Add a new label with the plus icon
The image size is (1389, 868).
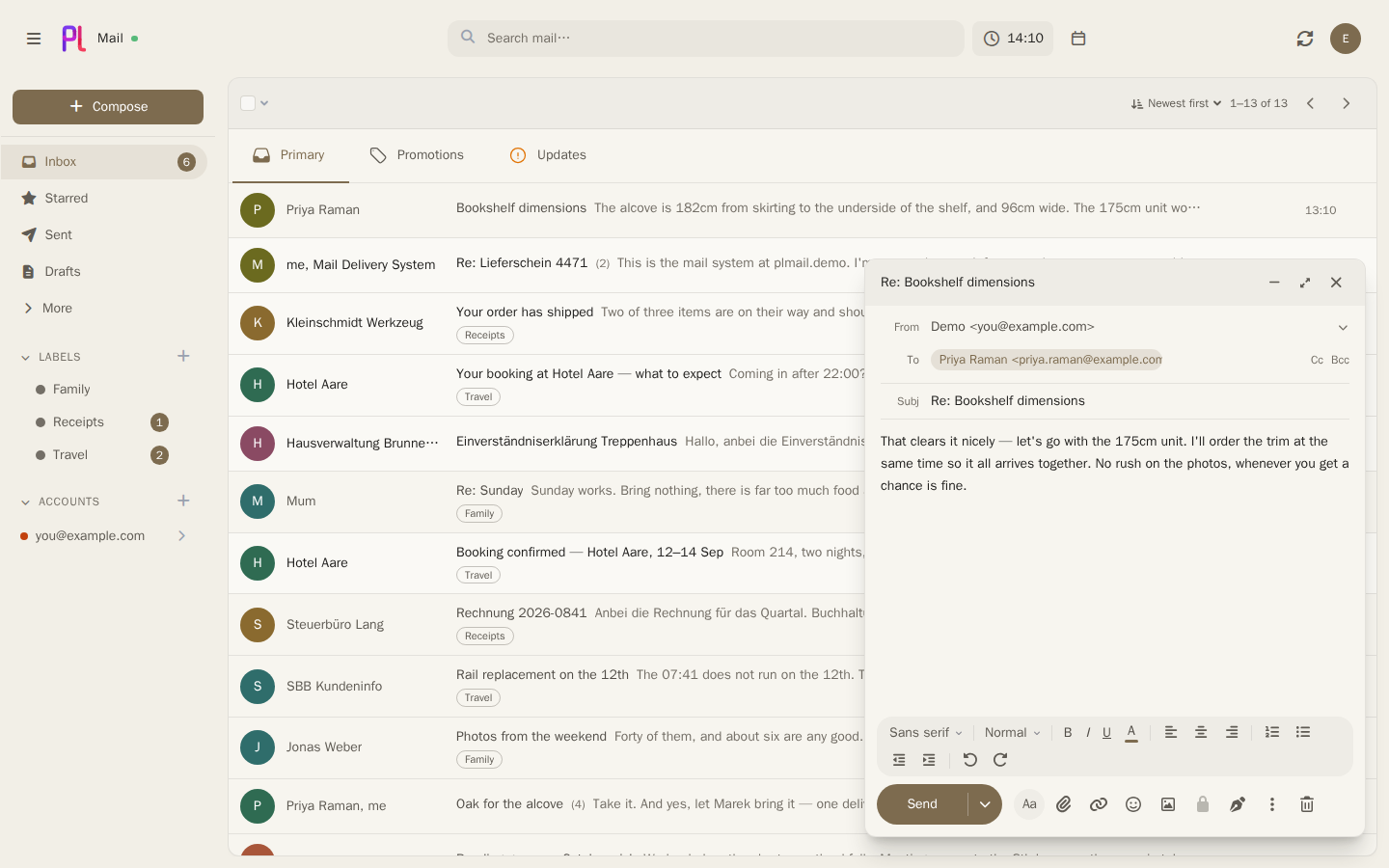point(183,357)
